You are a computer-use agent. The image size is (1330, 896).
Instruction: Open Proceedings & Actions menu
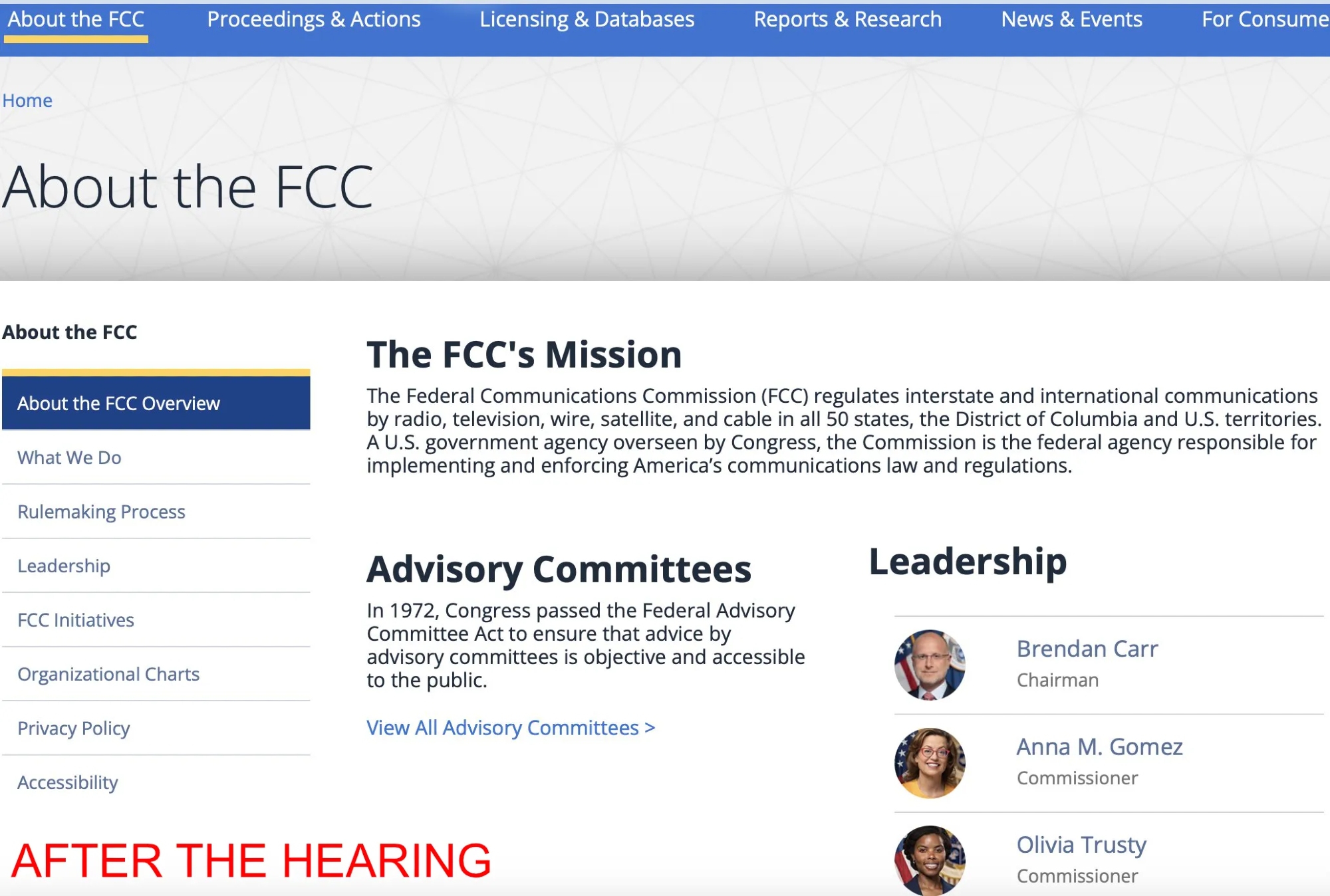pyautogui.click(x=313, y=20)
